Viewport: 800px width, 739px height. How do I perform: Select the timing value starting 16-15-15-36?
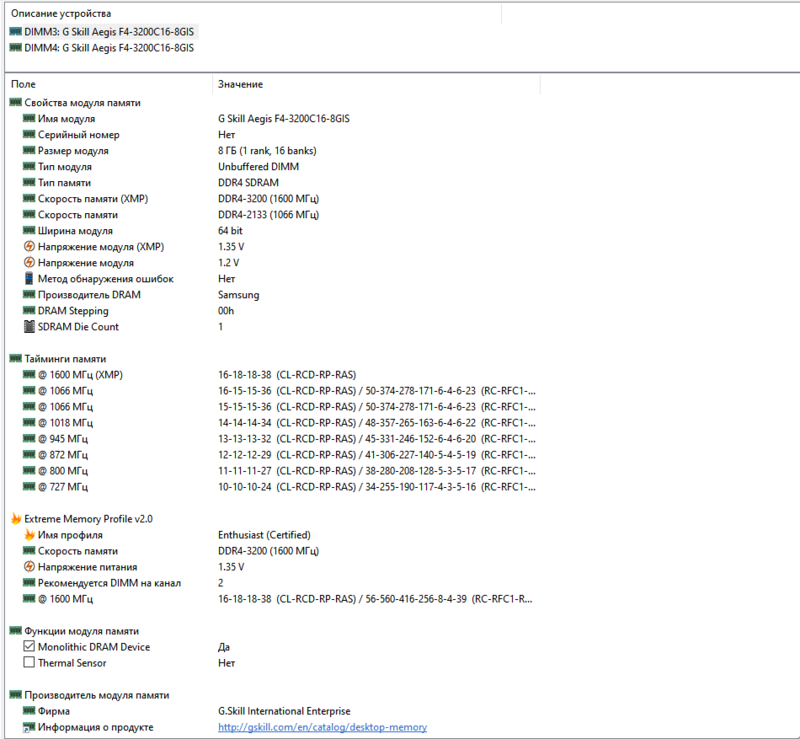click(377, 391)
